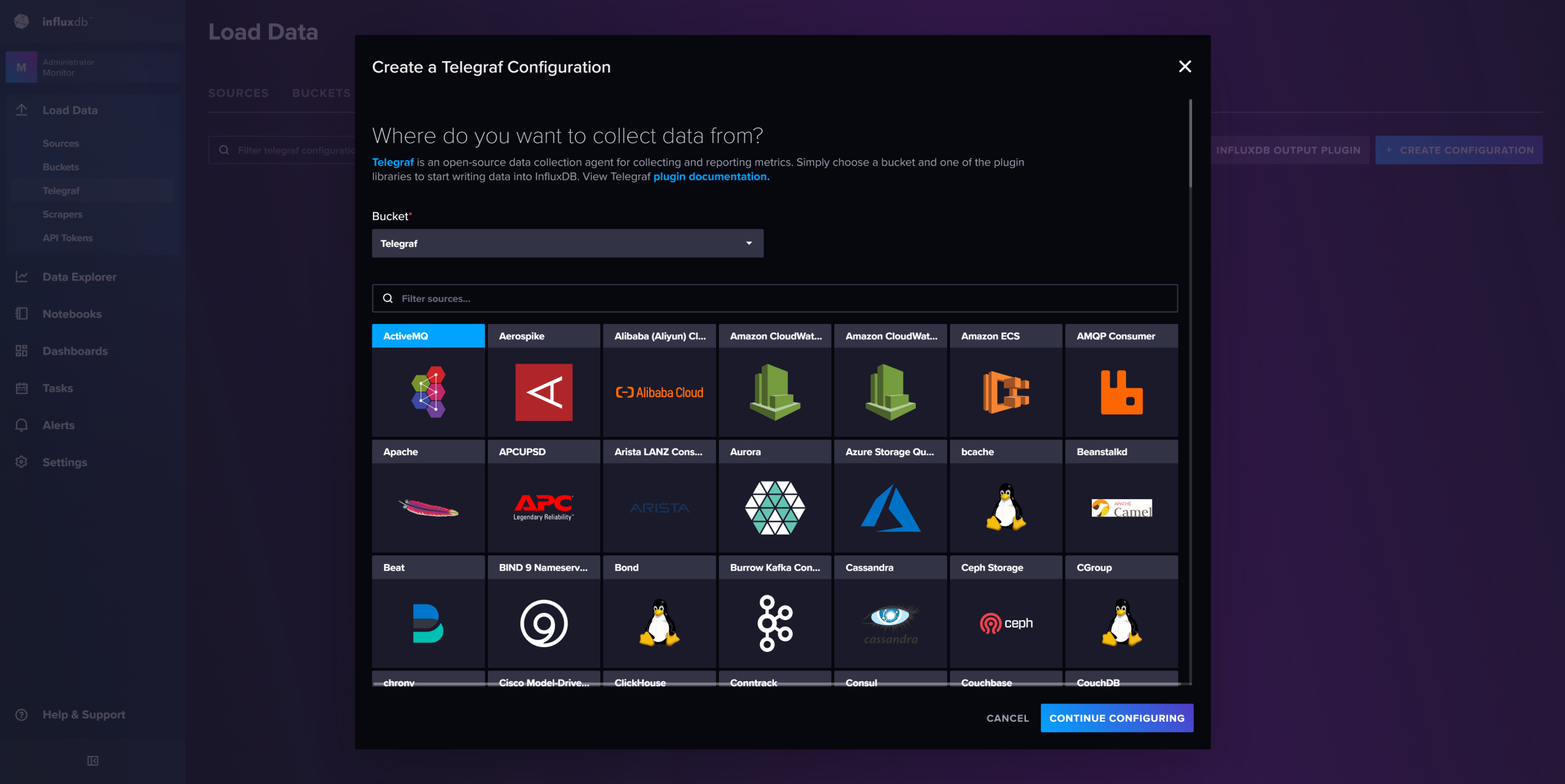Pick the Amazon ECS plugin icon
The image size is (1565, 784).
pyautogui.click(x=1006, y=392)
